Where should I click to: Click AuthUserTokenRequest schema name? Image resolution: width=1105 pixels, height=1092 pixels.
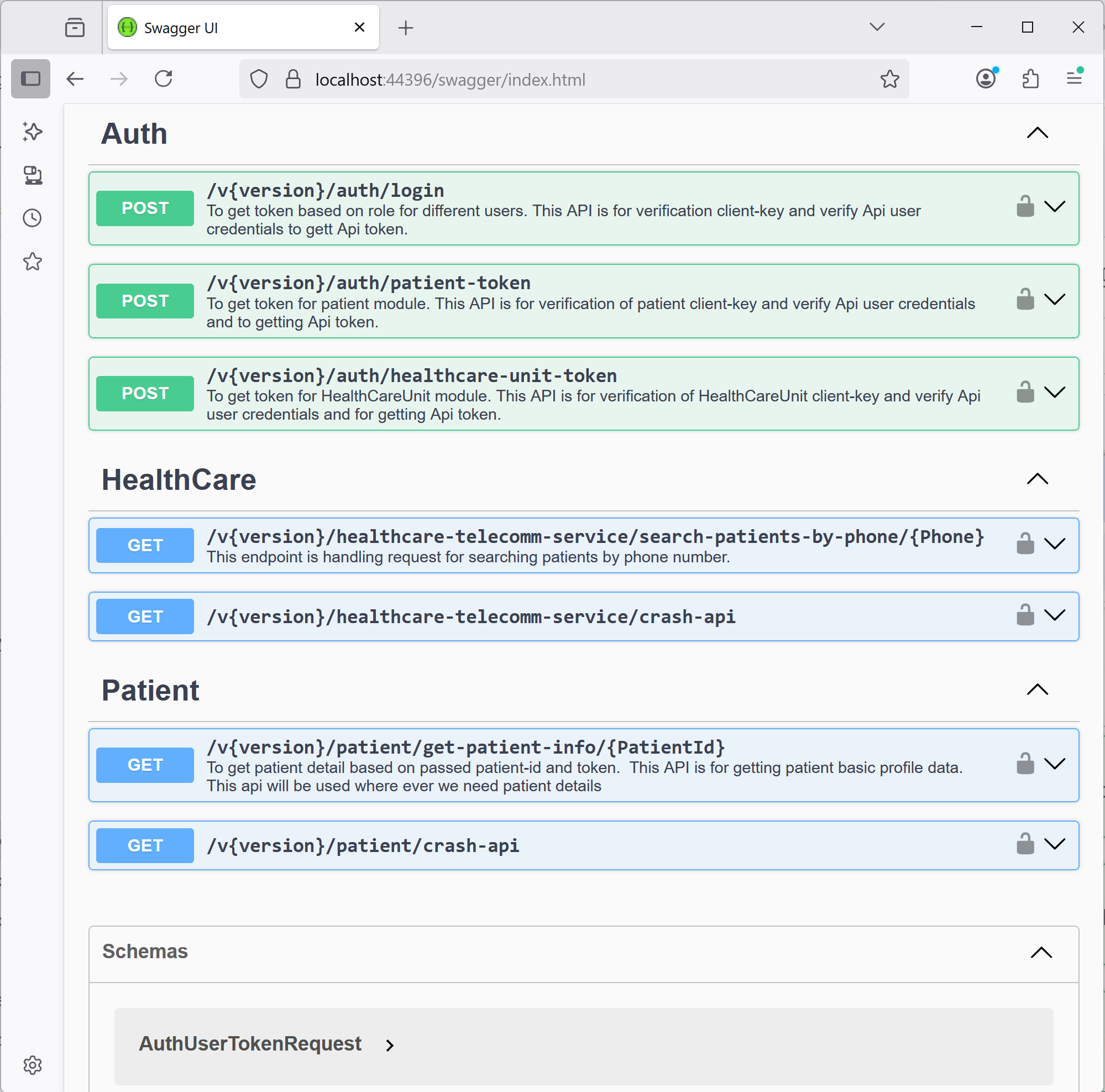tap(250, 1044)
